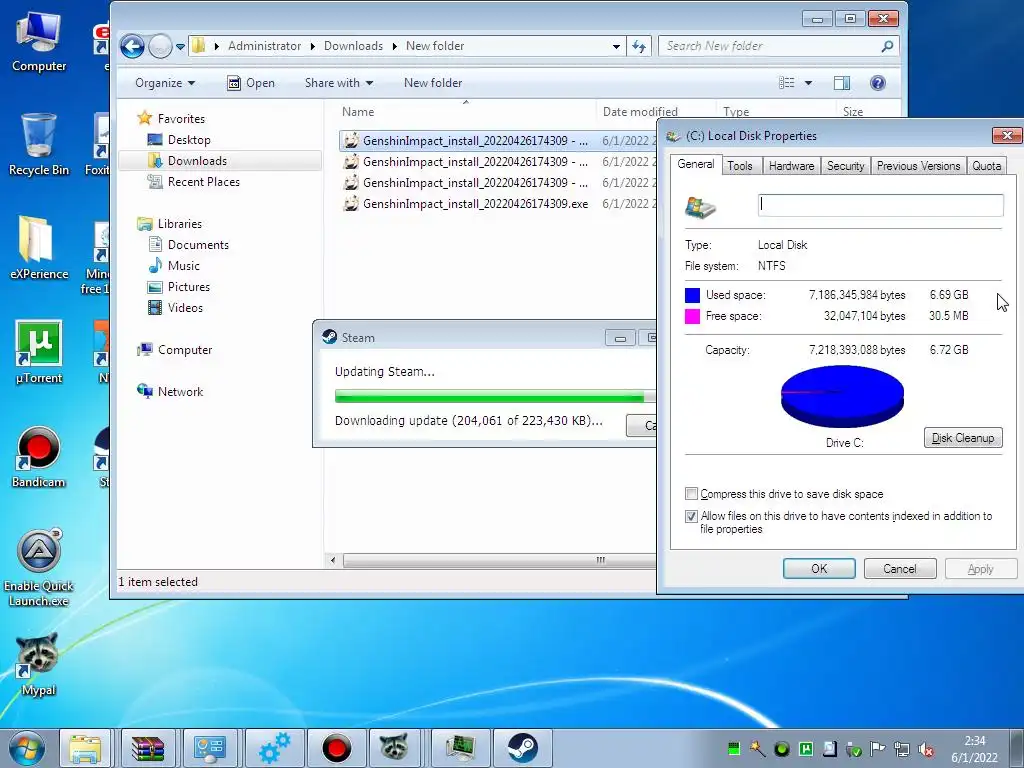Viewport: 1024px width, 768px height.
Task: Launch the Bandicam desktop shortcut
Action: coord(39,457)
